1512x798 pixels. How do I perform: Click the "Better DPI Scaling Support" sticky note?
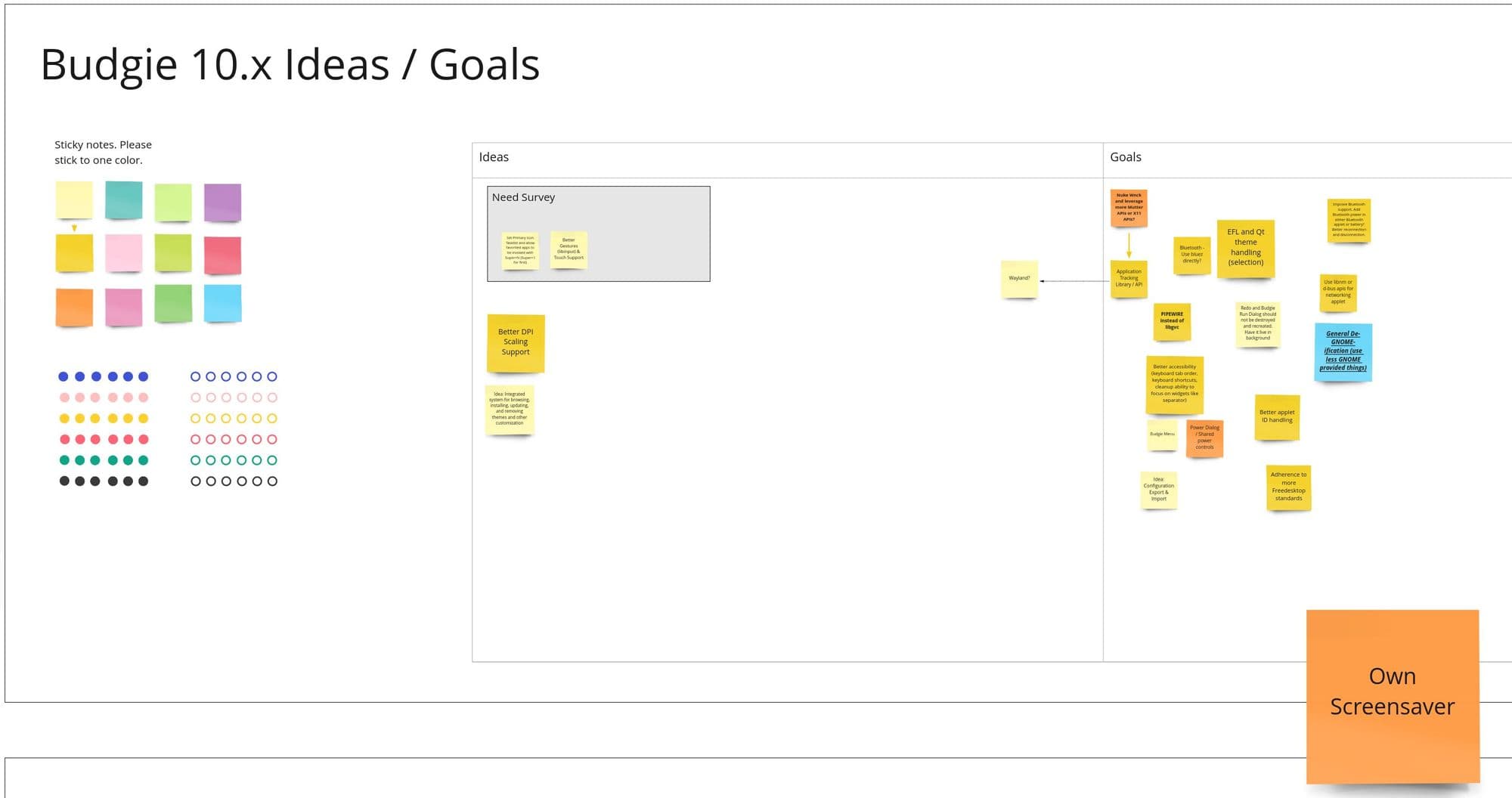[516, 343]
